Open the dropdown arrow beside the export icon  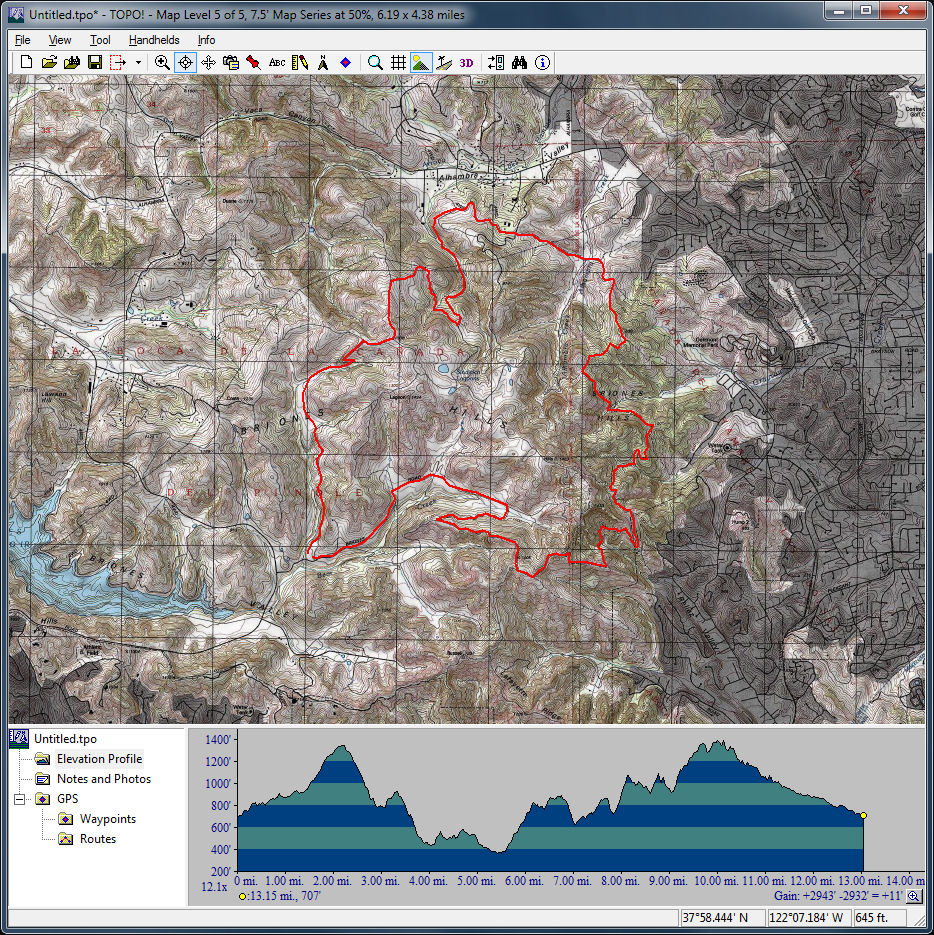[138, 62]
